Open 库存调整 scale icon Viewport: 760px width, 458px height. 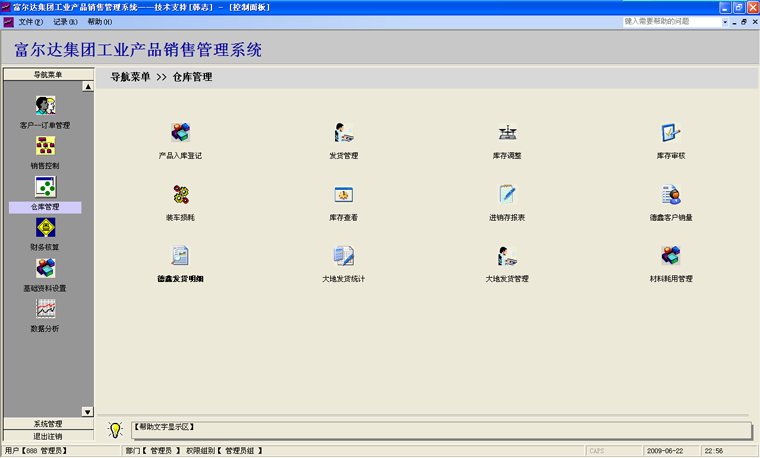pyautogui.click(x=507, y=132)
